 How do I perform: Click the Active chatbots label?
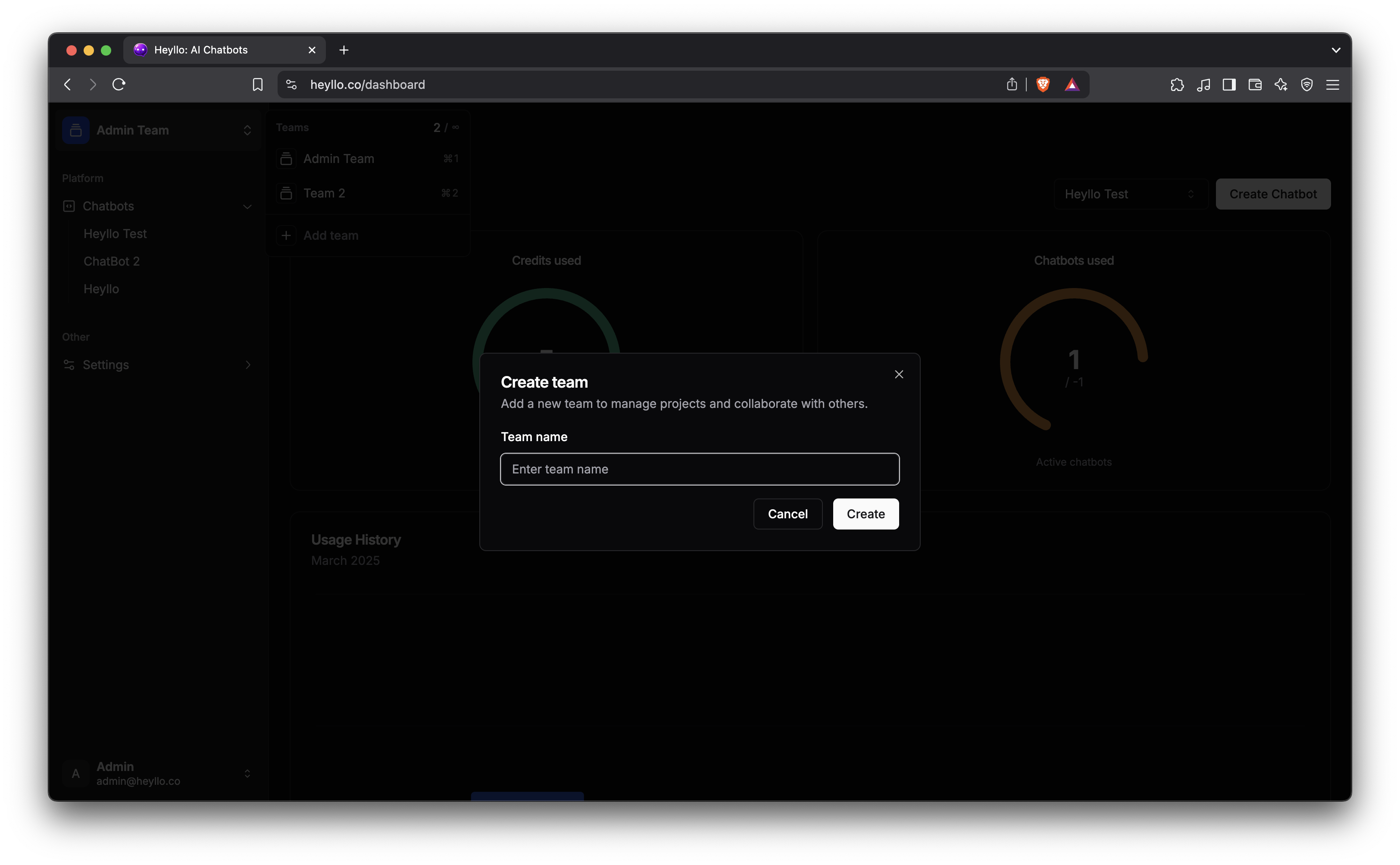pos(1073,462)
